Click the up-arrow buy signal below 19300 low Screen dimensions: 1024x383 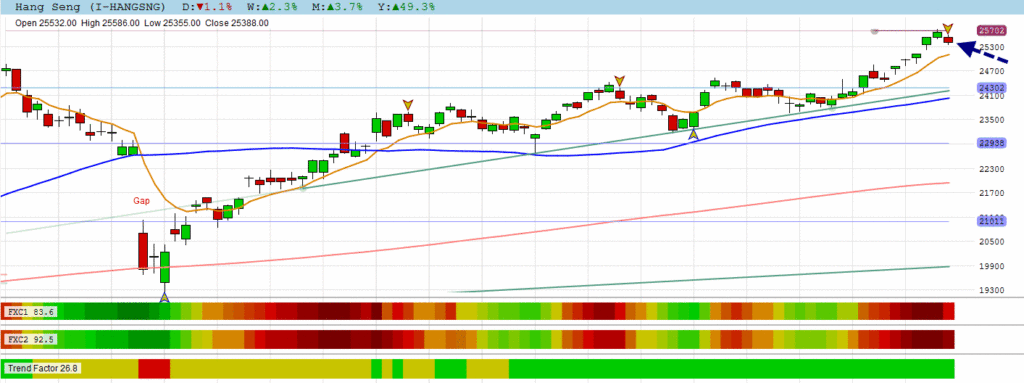(165, 297)
